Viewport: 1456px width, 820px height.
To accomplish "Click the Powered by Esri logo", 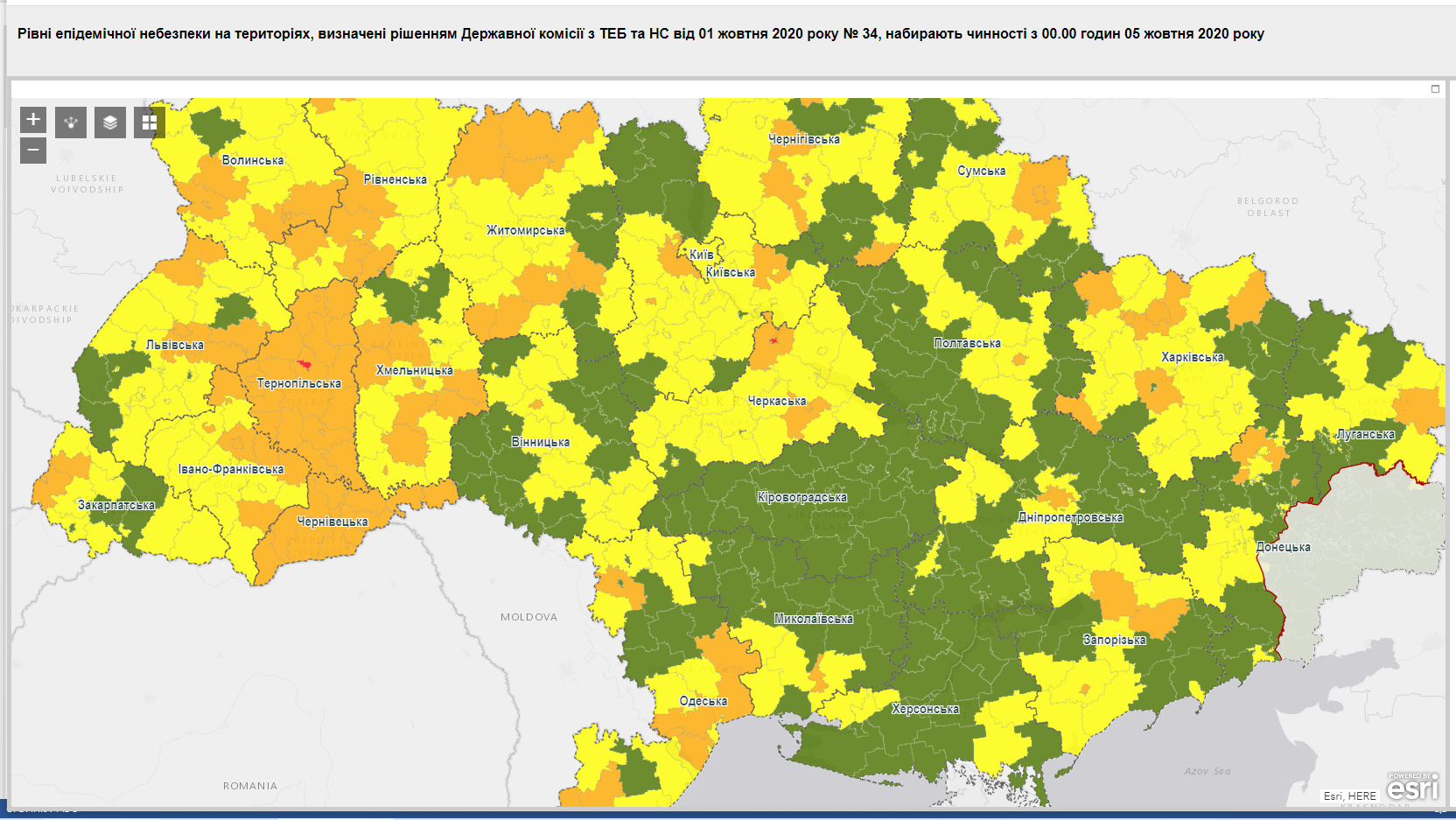I will [1412, 787].
